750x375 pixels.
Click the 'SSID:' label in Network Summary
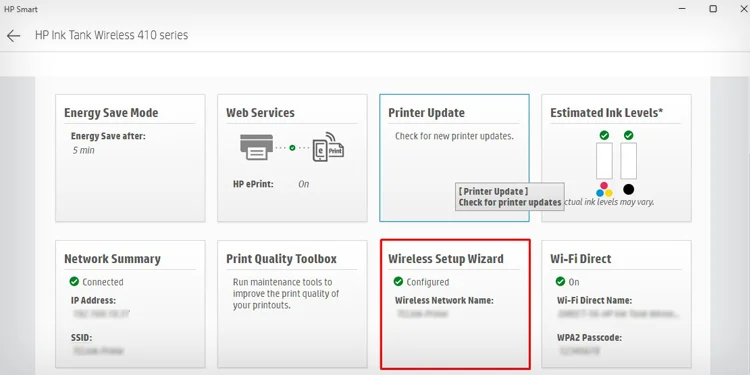[x=81, y=338]
